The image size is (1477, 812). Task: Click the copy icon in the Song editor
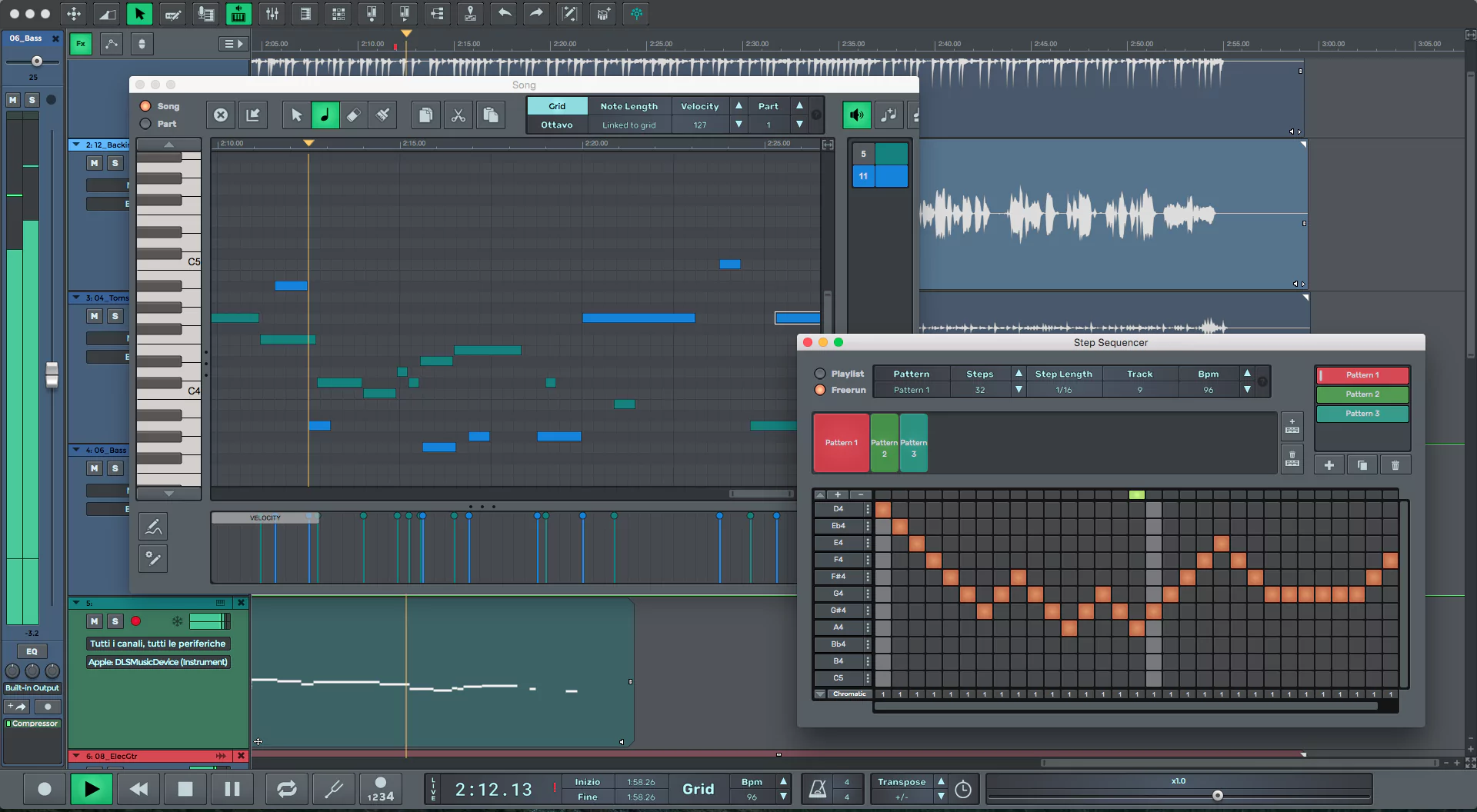(425, 115)
